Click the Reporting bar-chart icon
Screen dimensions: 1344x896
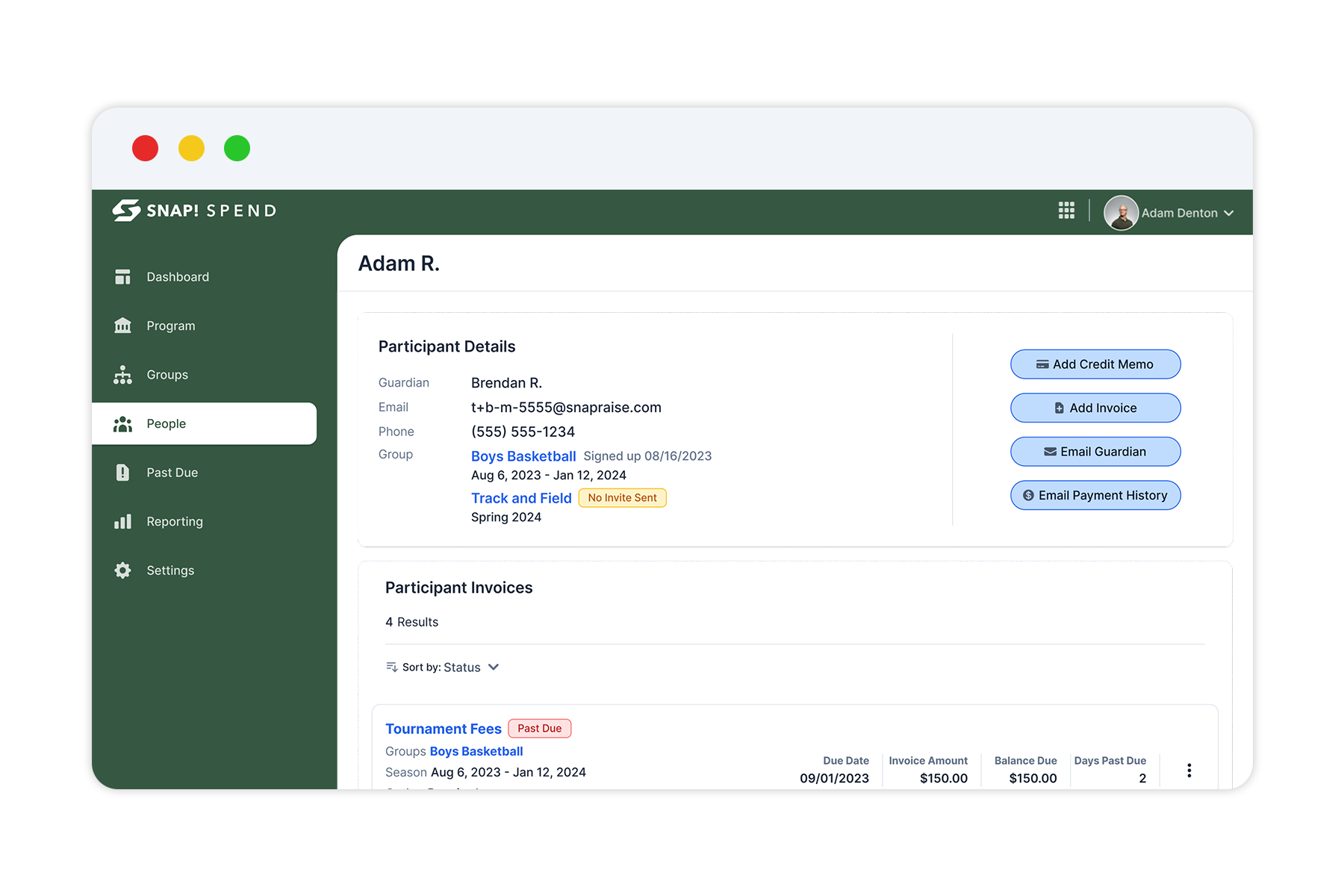click(122, 521)
